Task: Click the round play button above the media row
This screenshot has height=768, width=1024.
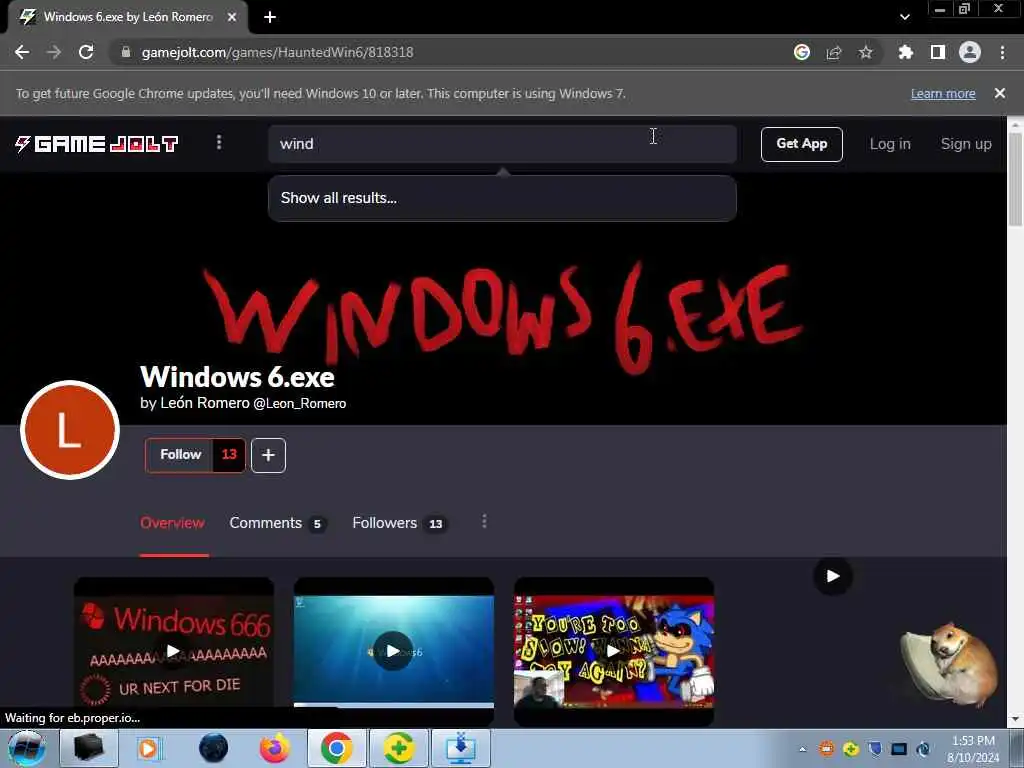Action: (832, 576)
